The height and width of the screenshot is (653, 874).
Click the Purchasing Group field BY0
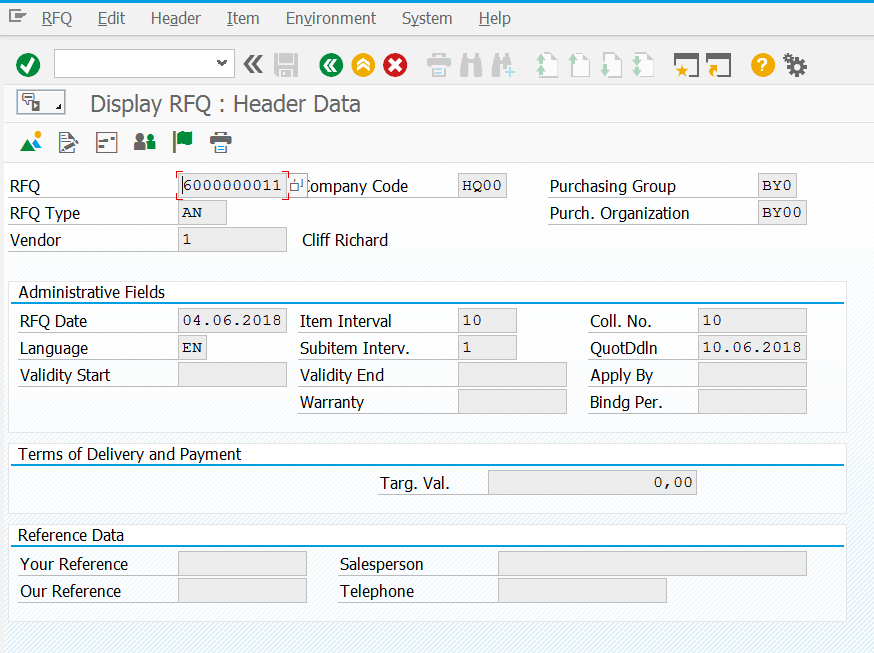[x=777, y=185]
